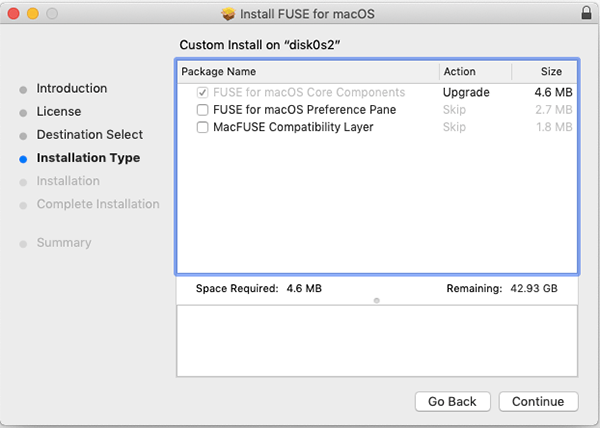Viewport: 600px width, 428px height.
Task: Enable MacFUSE Compatibility Layer checkbox
Action: [202, 127]
